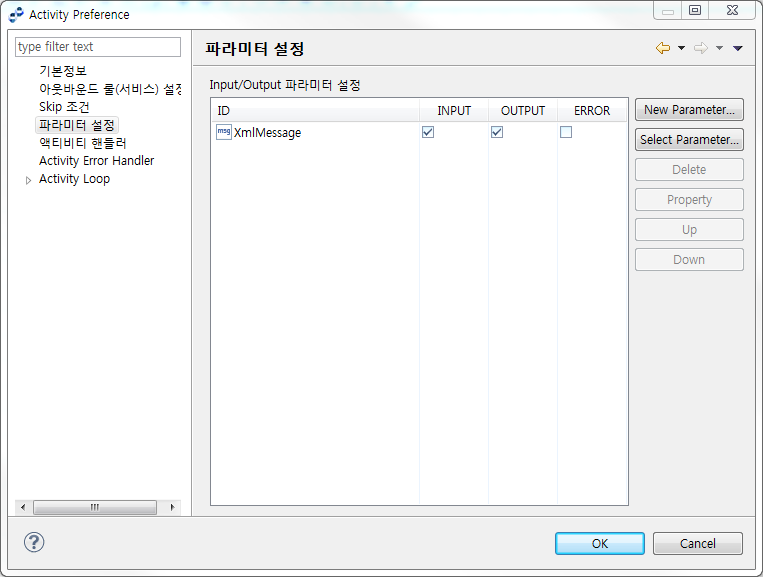Open the Skip 조건 page
This screenshot has width=763, height=577.
click(x=64, y=107)
